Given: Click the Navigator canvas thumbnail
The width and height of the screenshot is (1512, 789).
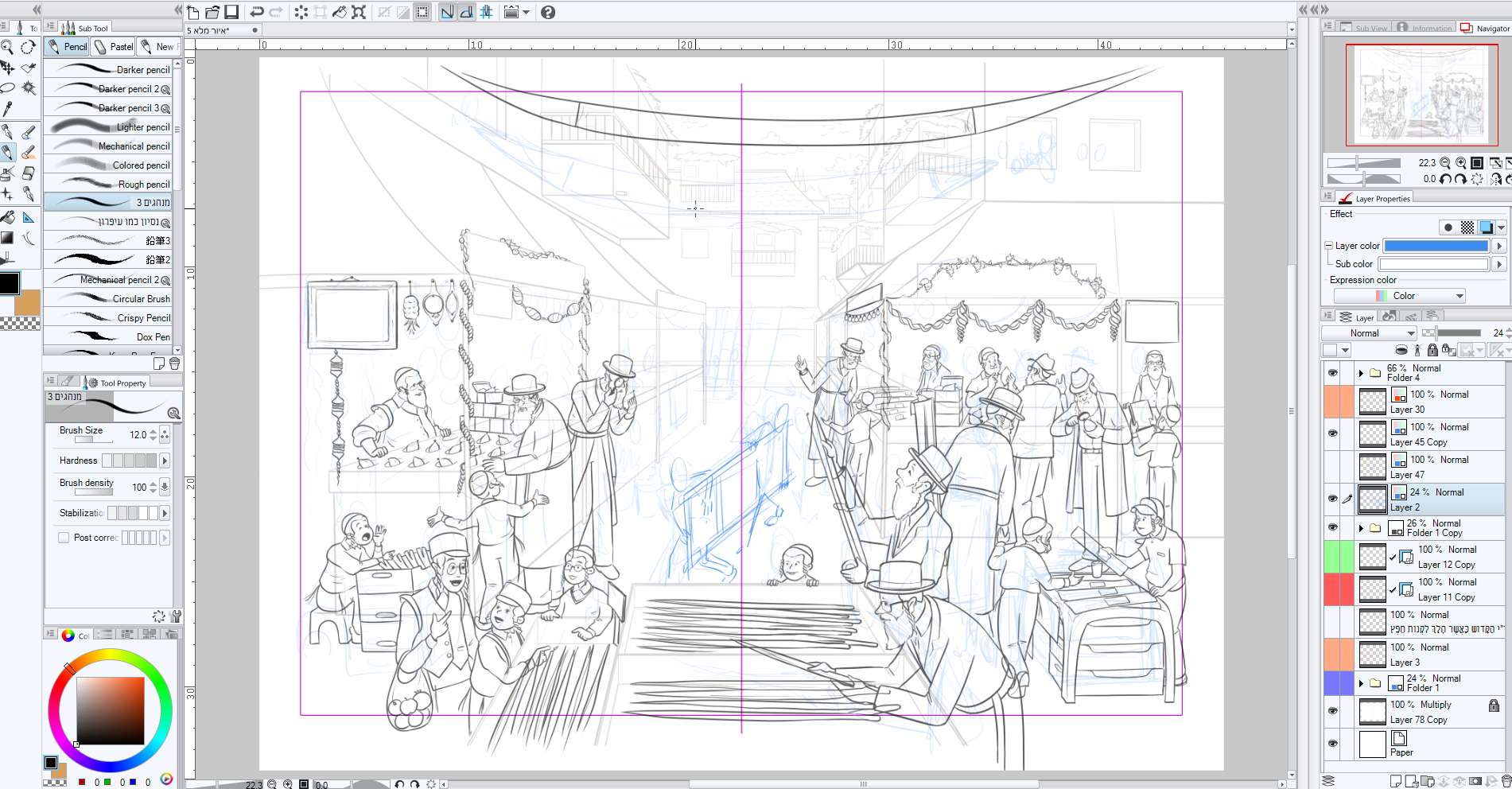Looking at the screenshot, I should pyautogui.click(x=1421, y=95).
